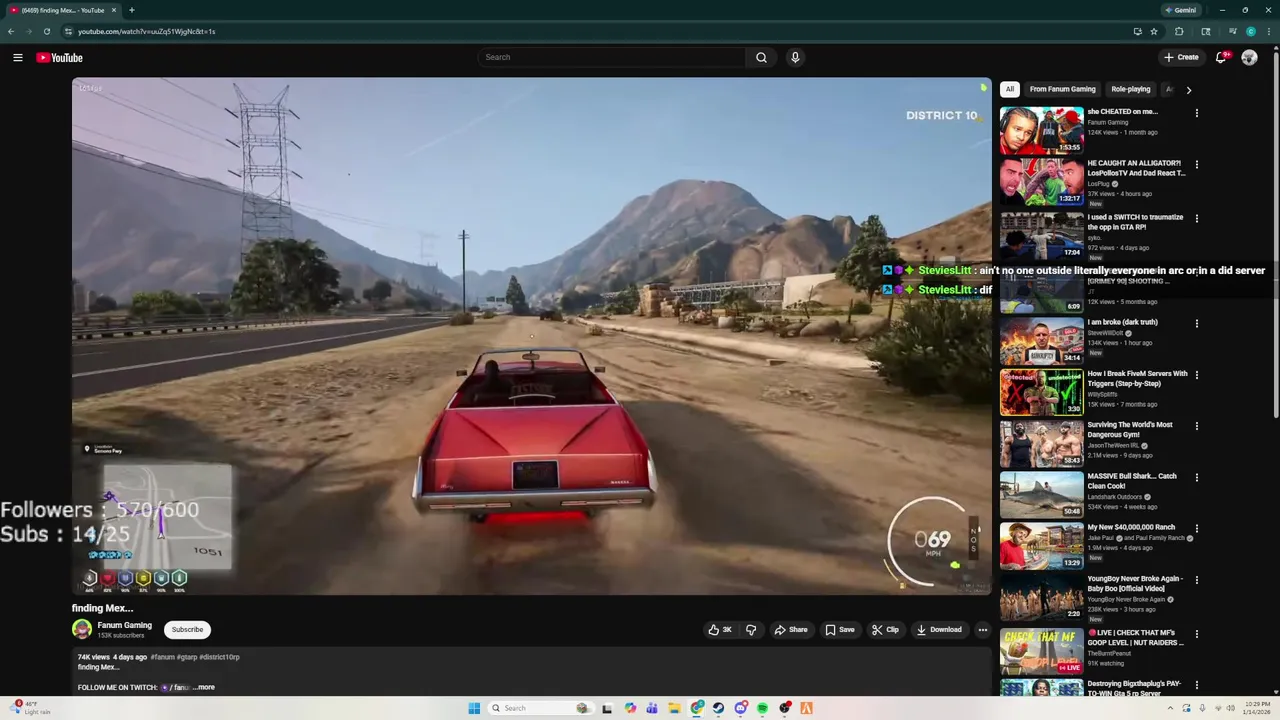Viewport: 1280px width, 720px height.
Task: Open the Windows Start menu
Action: [474, 708]
